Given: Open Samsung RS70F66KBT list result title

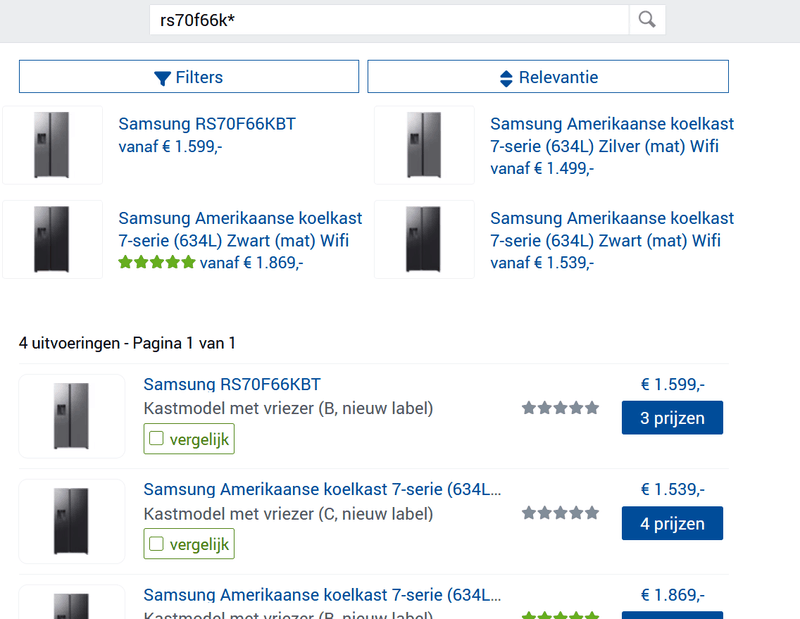Looking at the screenshot, I should pyautogui.click(x=232, y=384).
